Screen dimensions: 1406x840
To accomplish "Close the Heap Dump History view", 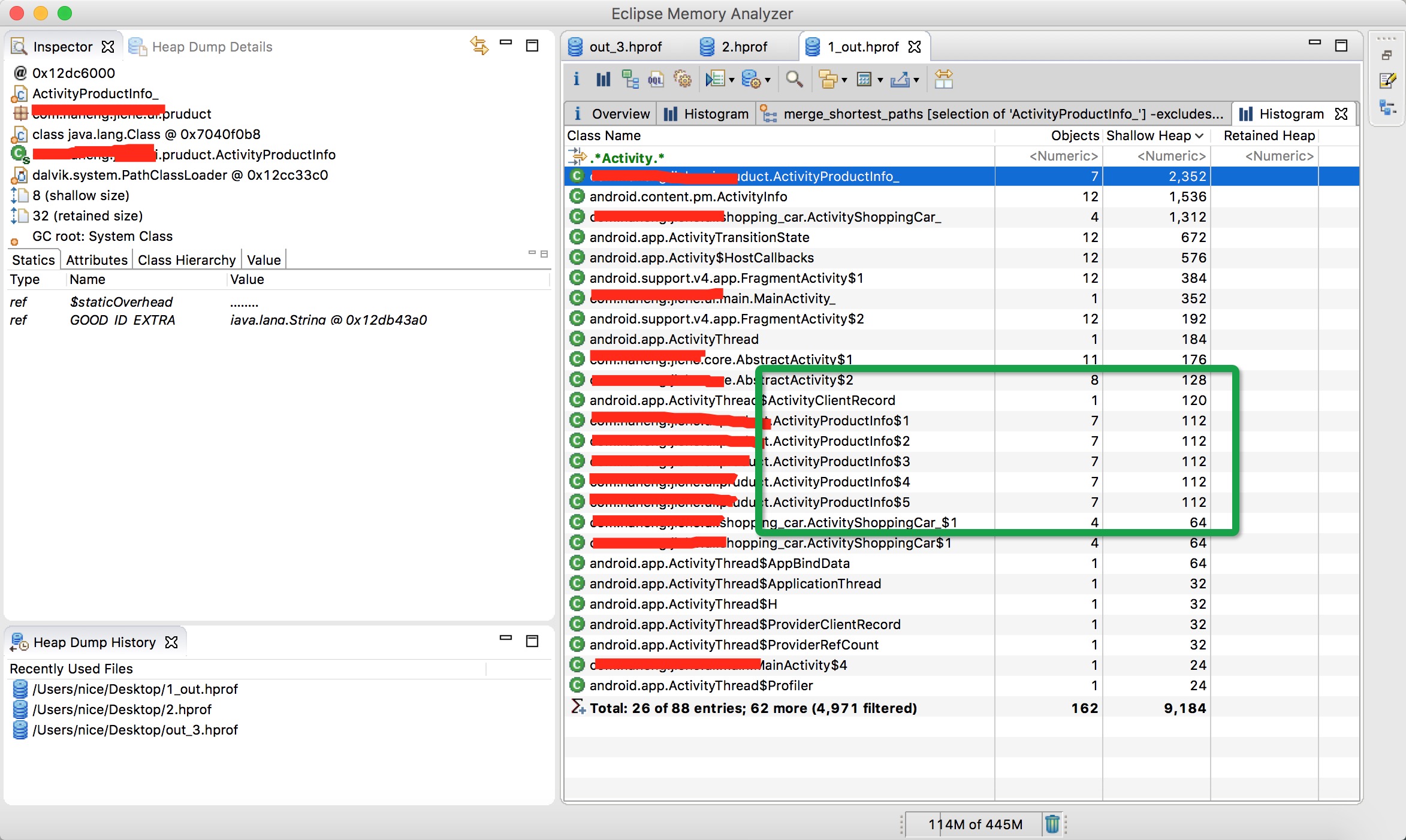I will [171, 642].
